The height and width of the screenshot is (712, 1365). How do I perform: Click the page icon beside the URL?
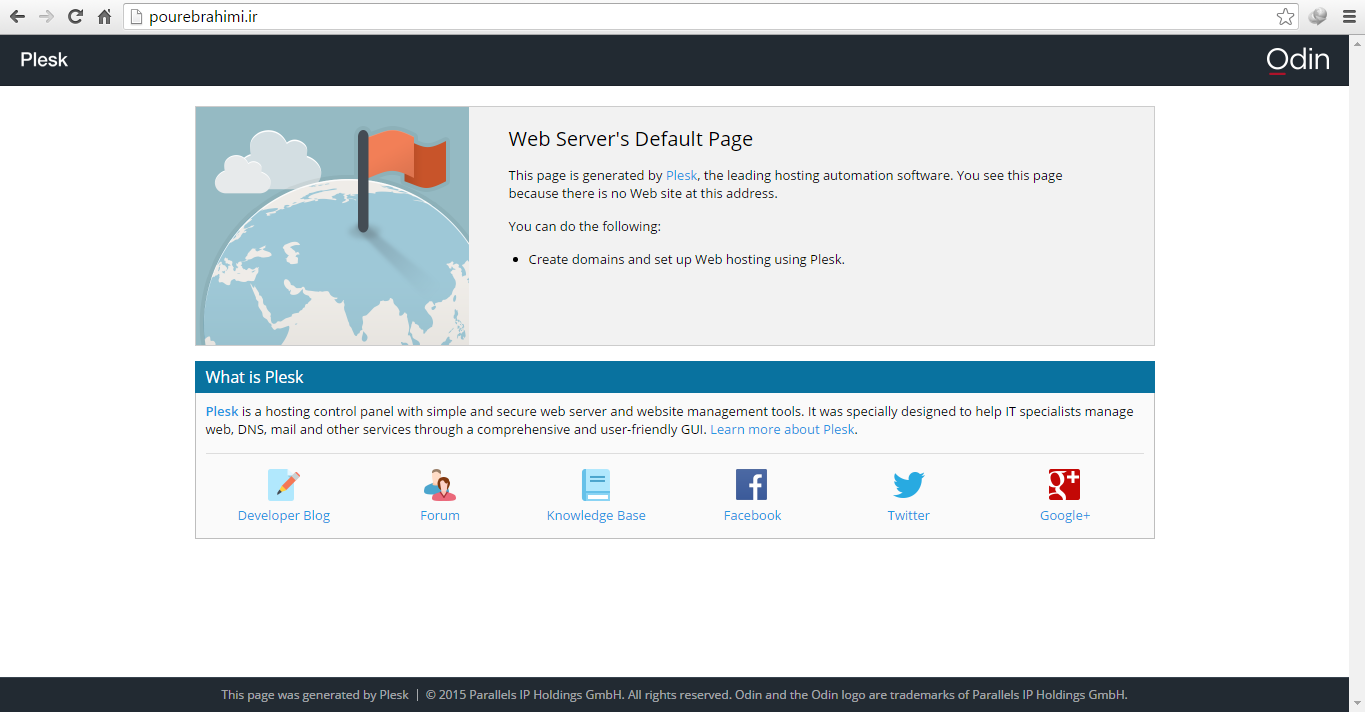pos(138,17)
